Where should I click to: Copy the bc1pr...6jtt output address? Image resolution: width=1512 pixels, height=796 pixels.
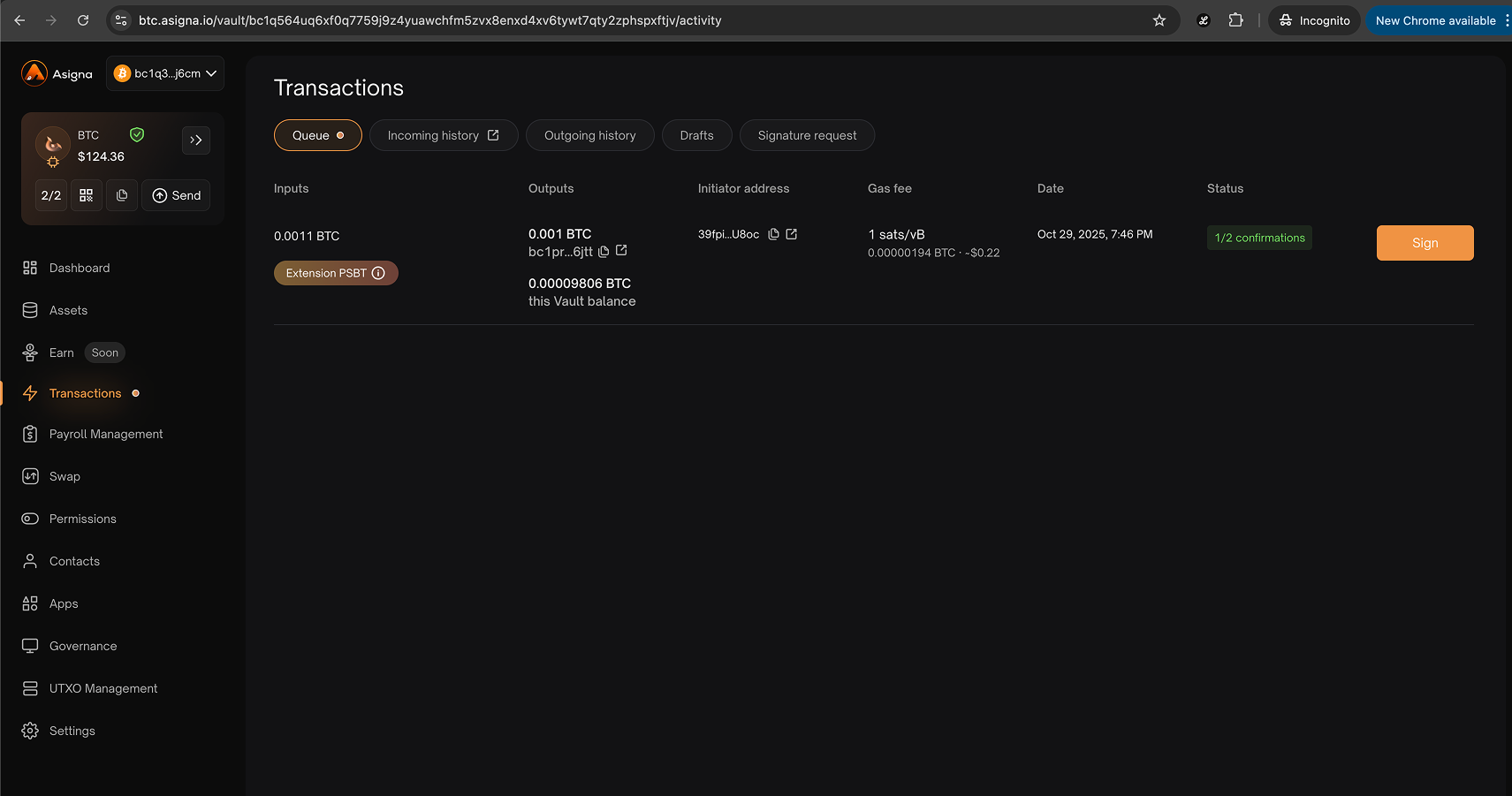click(604, 252)
